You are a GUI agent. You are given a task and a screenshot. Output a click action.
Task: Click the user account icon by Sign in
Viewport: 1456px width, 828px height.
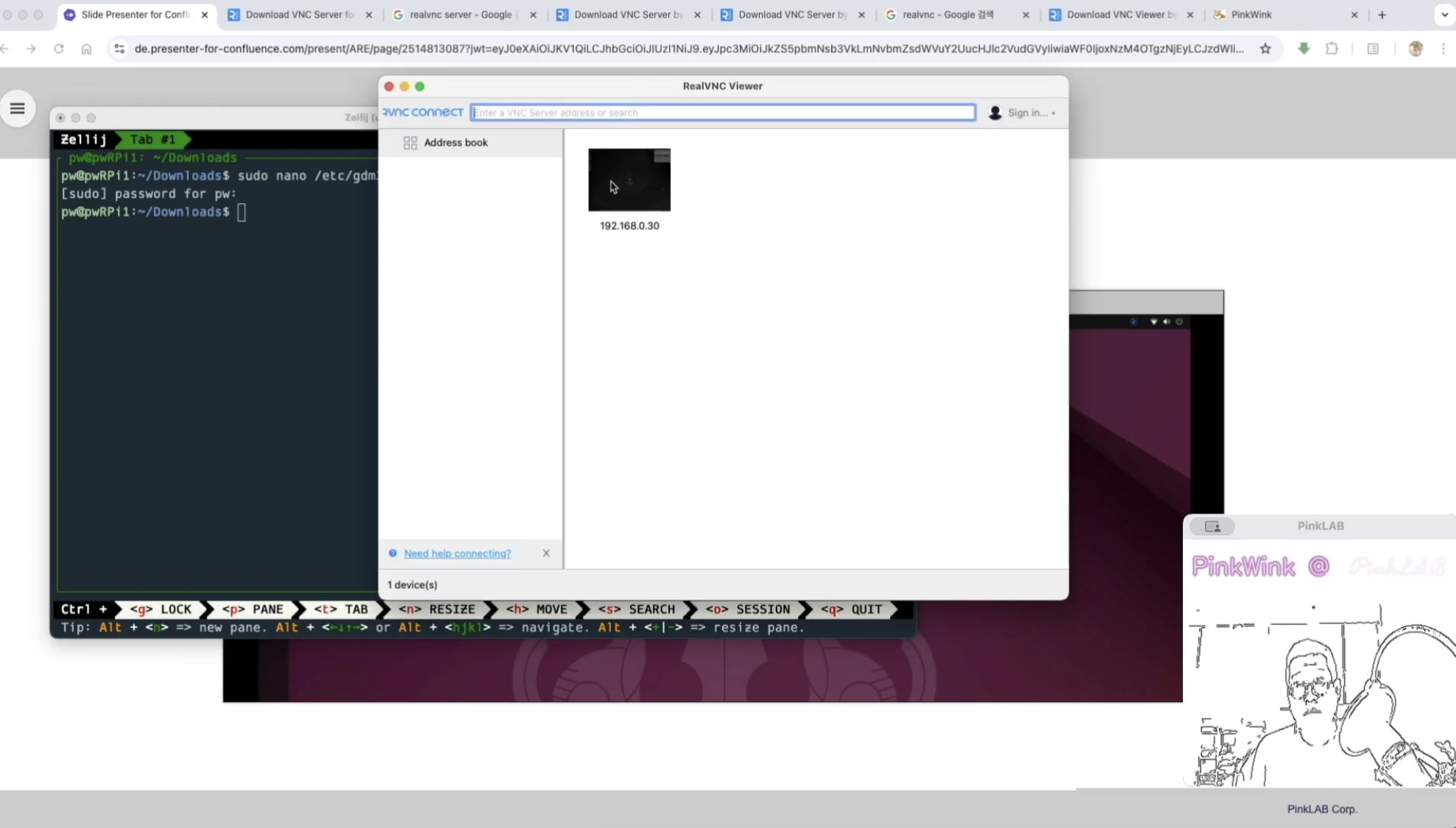coord(995,113)
